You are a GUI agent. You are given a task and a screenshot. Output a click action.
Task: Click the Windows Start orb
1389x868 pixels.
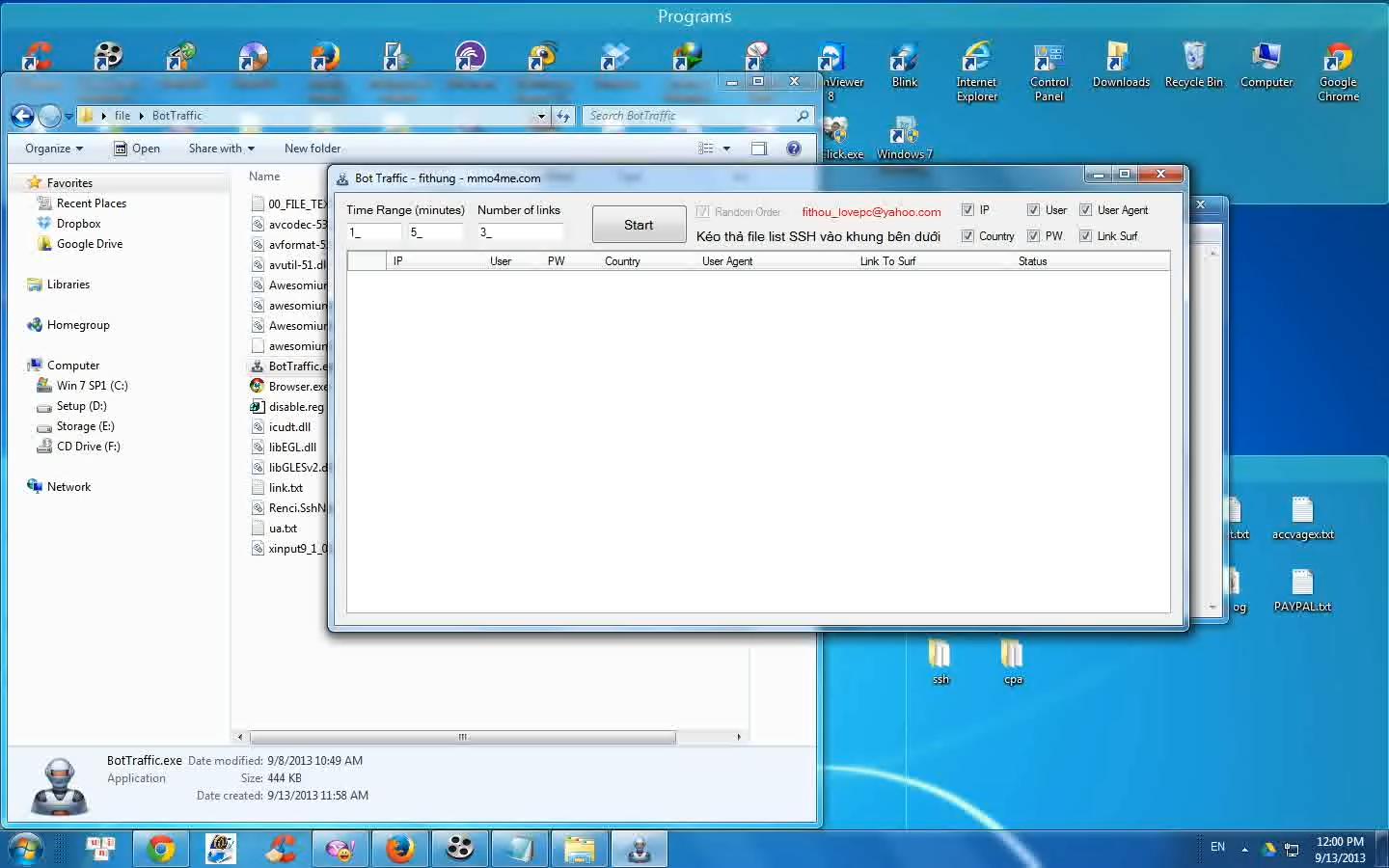pyautogui.click(x=26, y=849)
